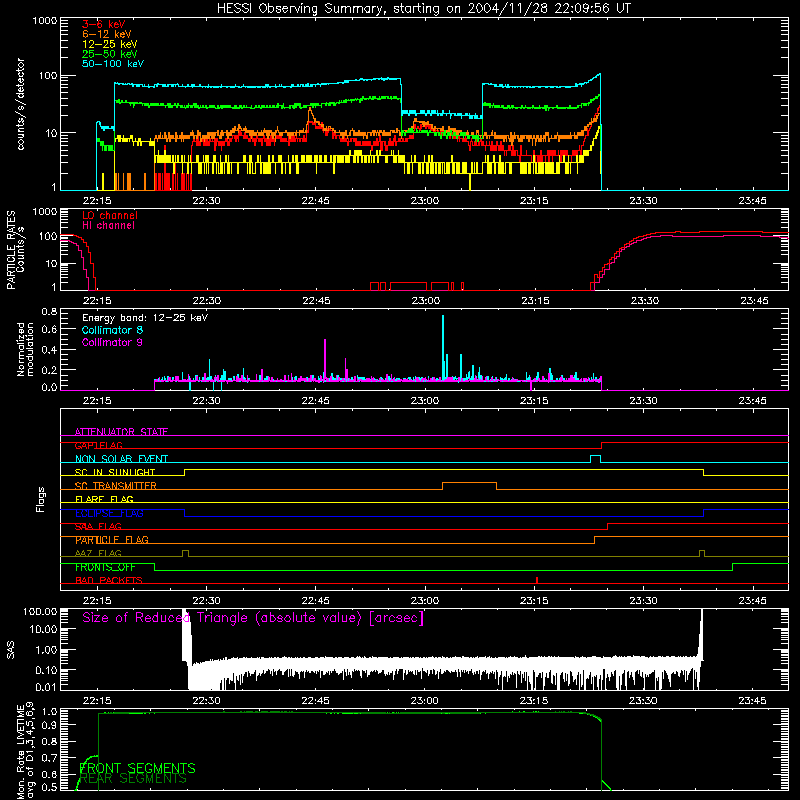This screenshot has height=800, width=800.
Task: Click the FRONT SEGMENTS legend label
Action: click(138, 768)
